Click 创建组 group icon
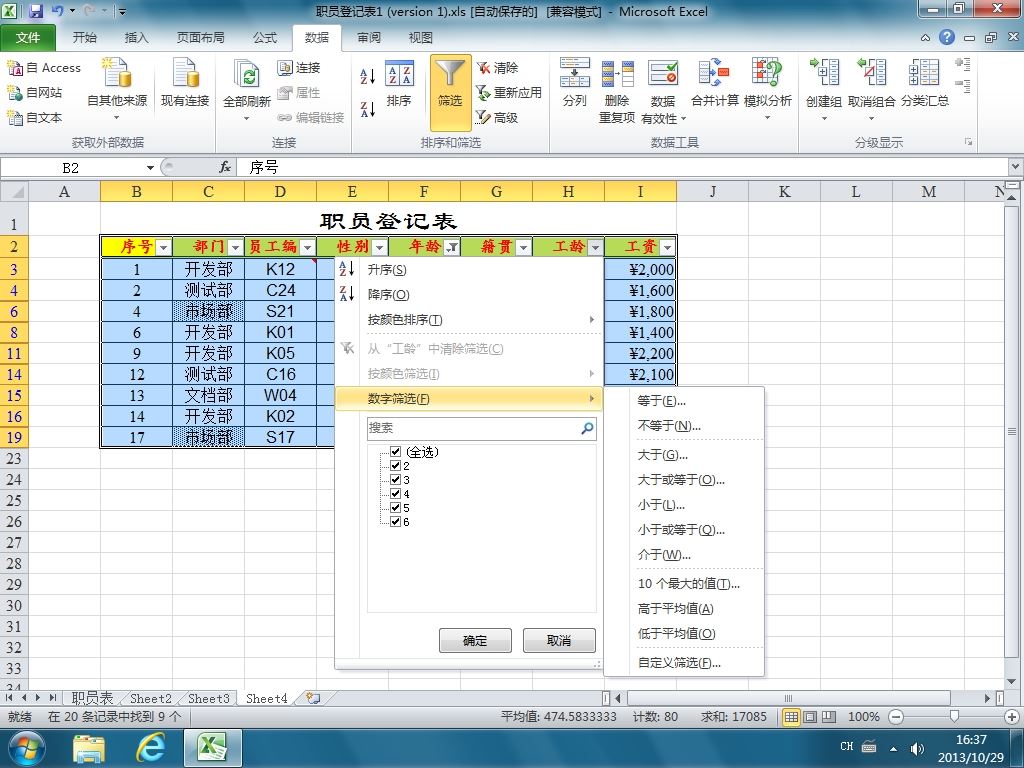The image size is (1024, 768). 824,72
